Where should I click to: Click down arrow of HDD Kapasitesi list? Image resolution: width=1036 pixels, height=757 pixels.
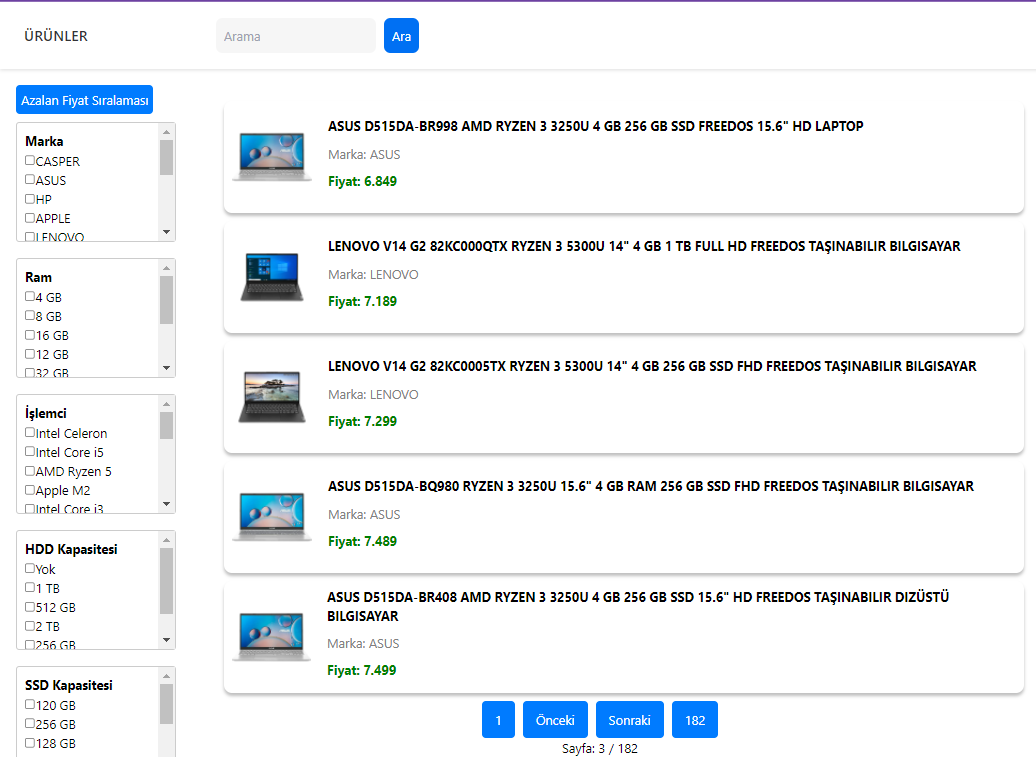pos(166,640)
